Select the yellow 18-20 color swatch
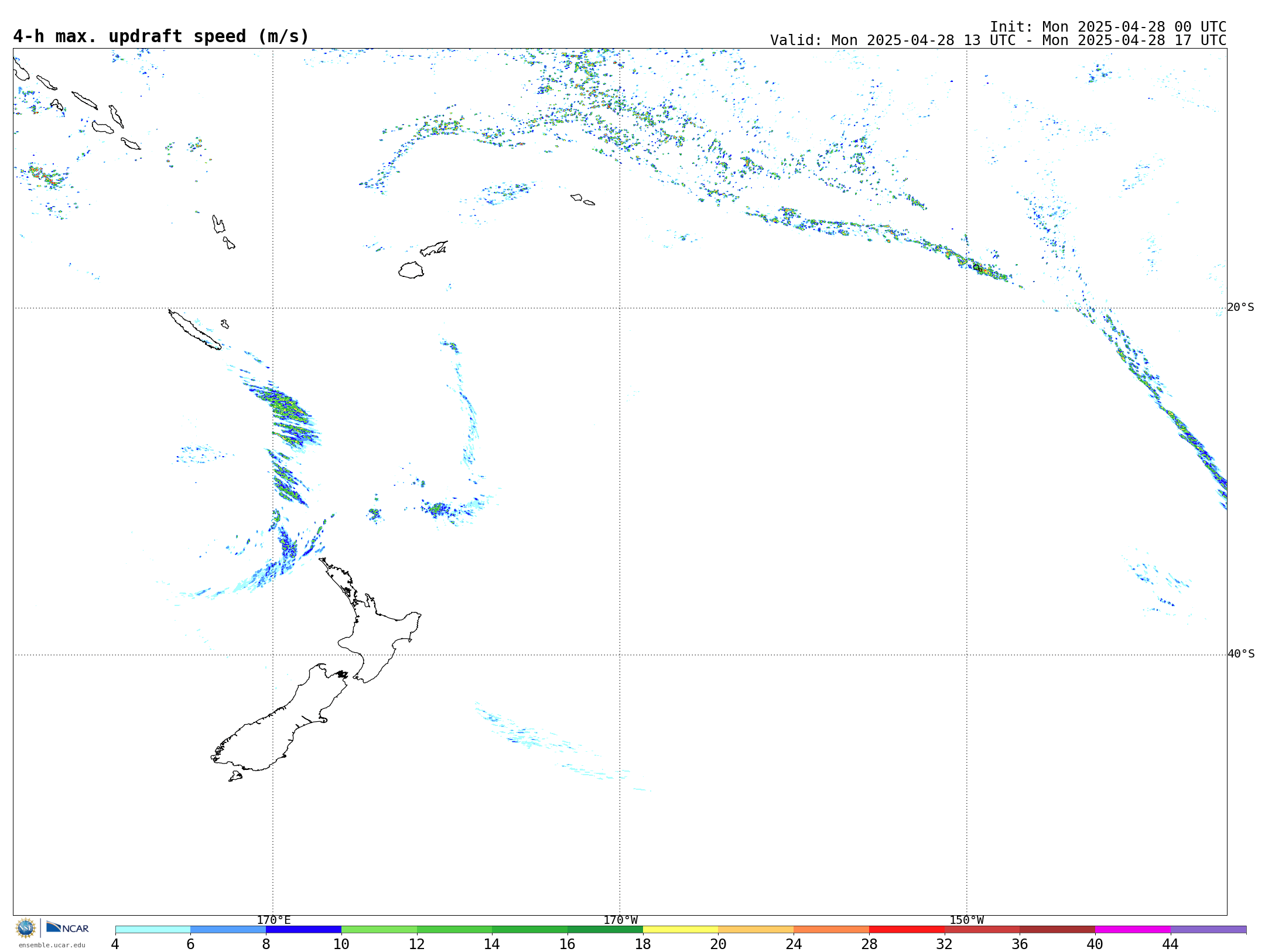Screen dimensions: 1265x952 coord(681,929)
